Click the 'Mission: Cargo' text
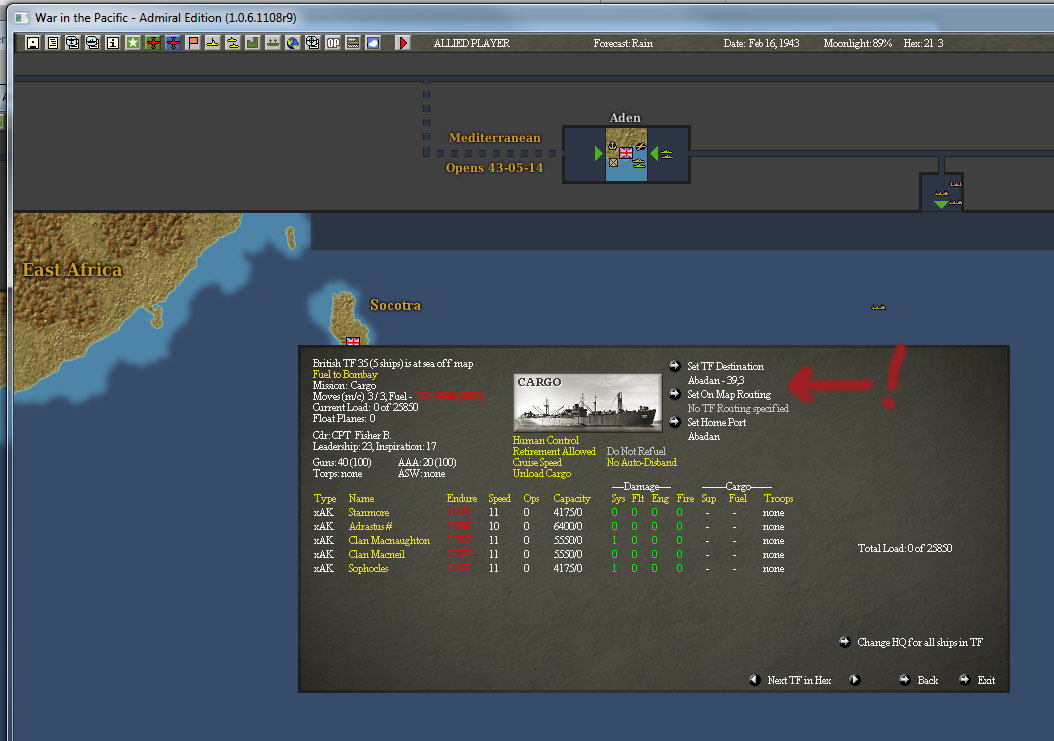The width and height of the screenshot is (1054, 741). click(x=344, y=385)
